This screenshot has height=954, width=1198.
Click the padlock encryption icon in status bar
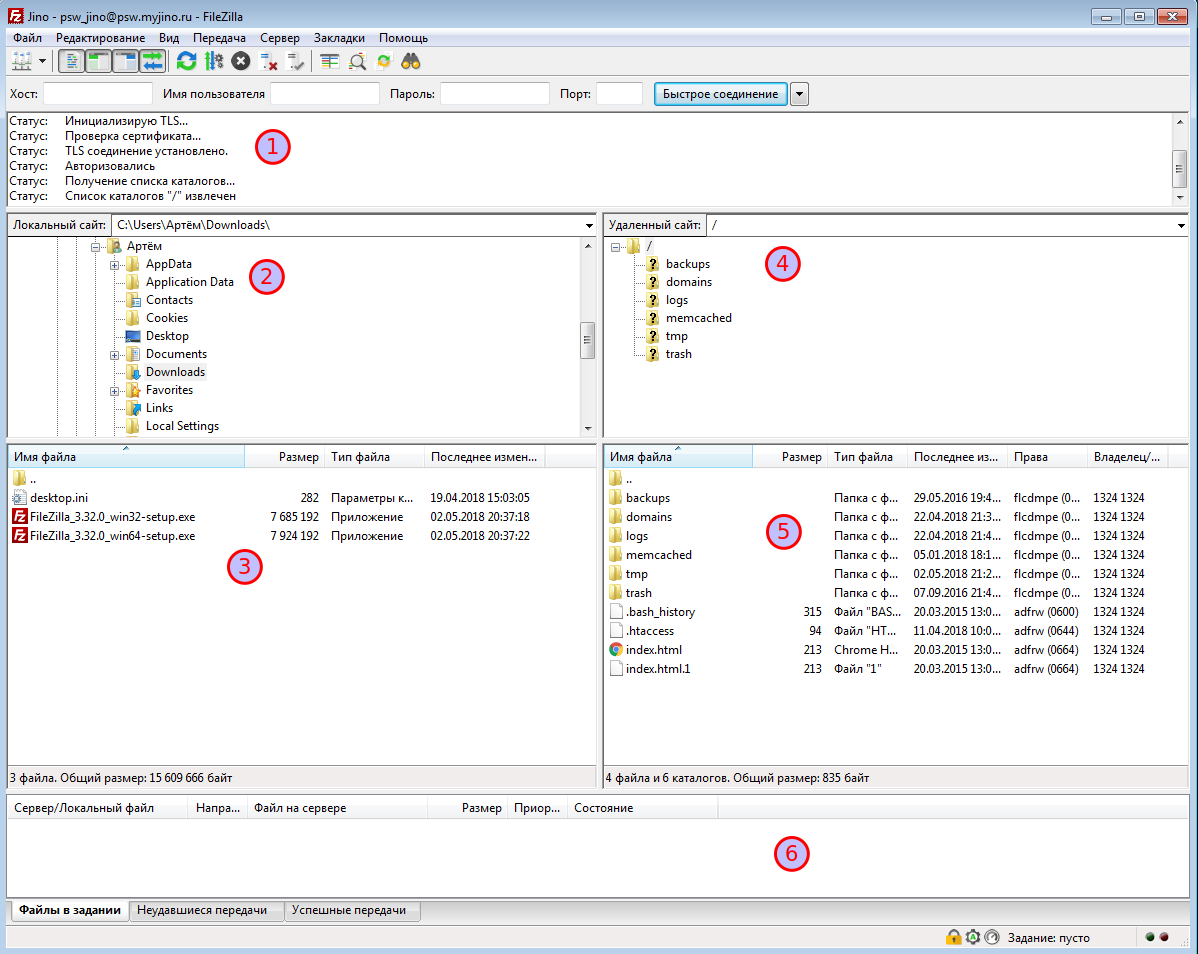[x=953, y=937]
